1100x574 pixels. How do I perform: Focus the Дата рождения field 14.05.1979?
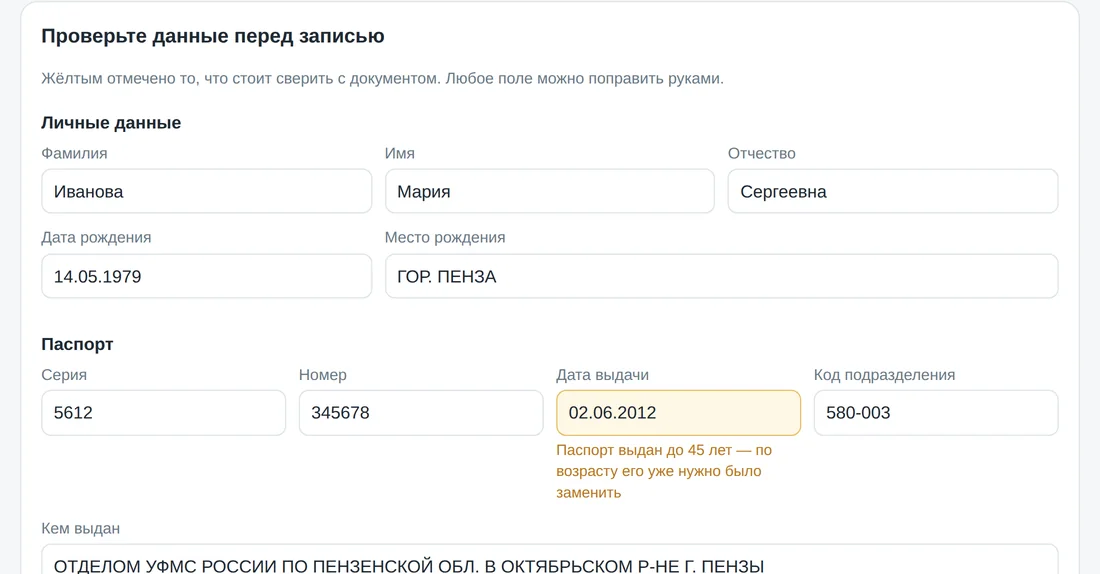coord(206,276)
